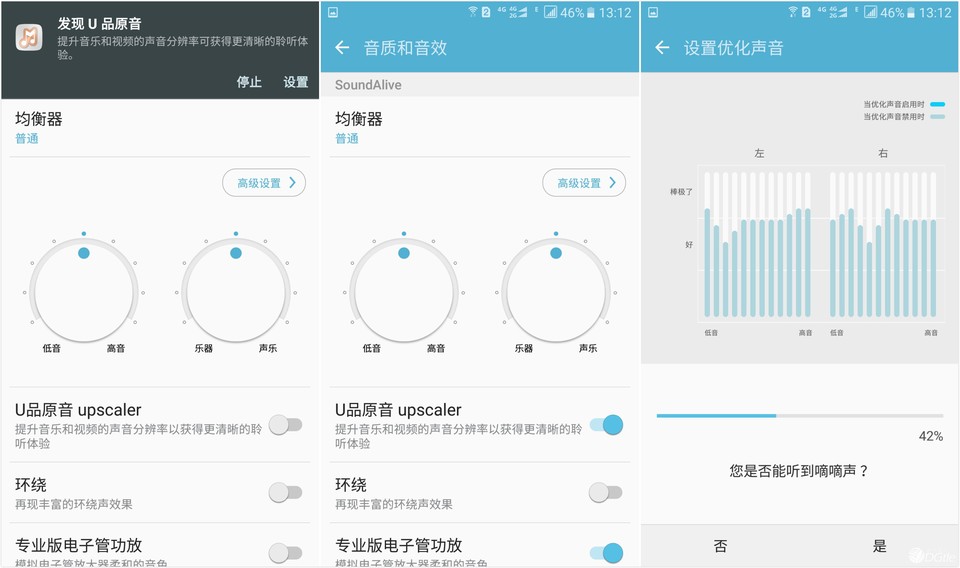Image resolution: width=960 pixels, height=568 pixels.
Task: Tap the 42% progress value
Action: point(931,436)
